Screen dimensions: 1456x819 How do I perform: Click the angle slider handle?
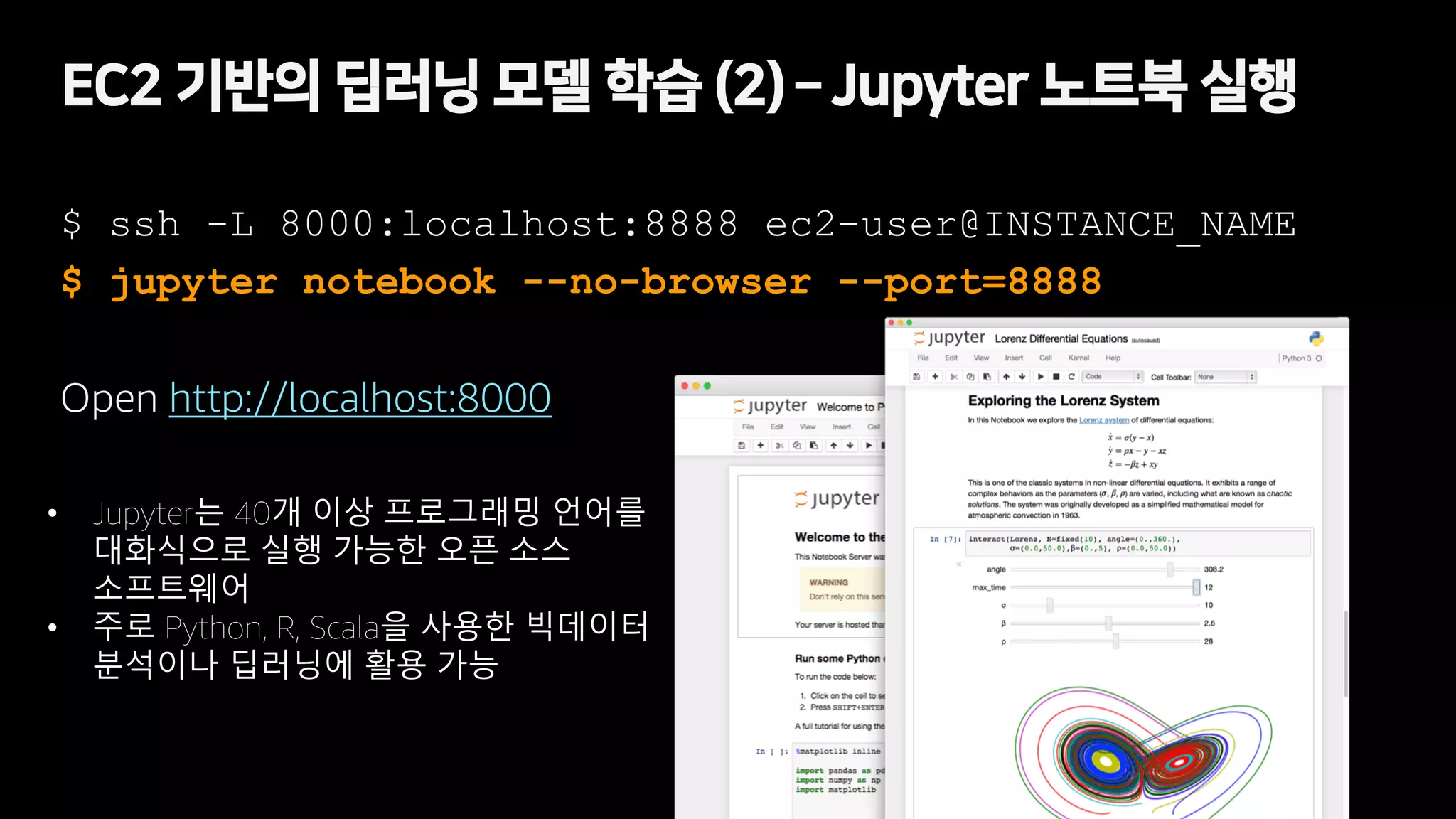pos(1169,569)
